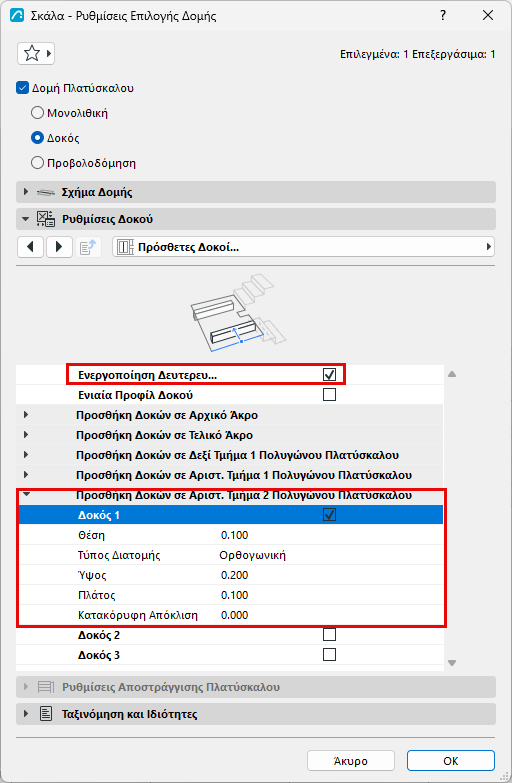Edit the Ύψος value 0.200
512x783 pixels.
tap(234, 575)
